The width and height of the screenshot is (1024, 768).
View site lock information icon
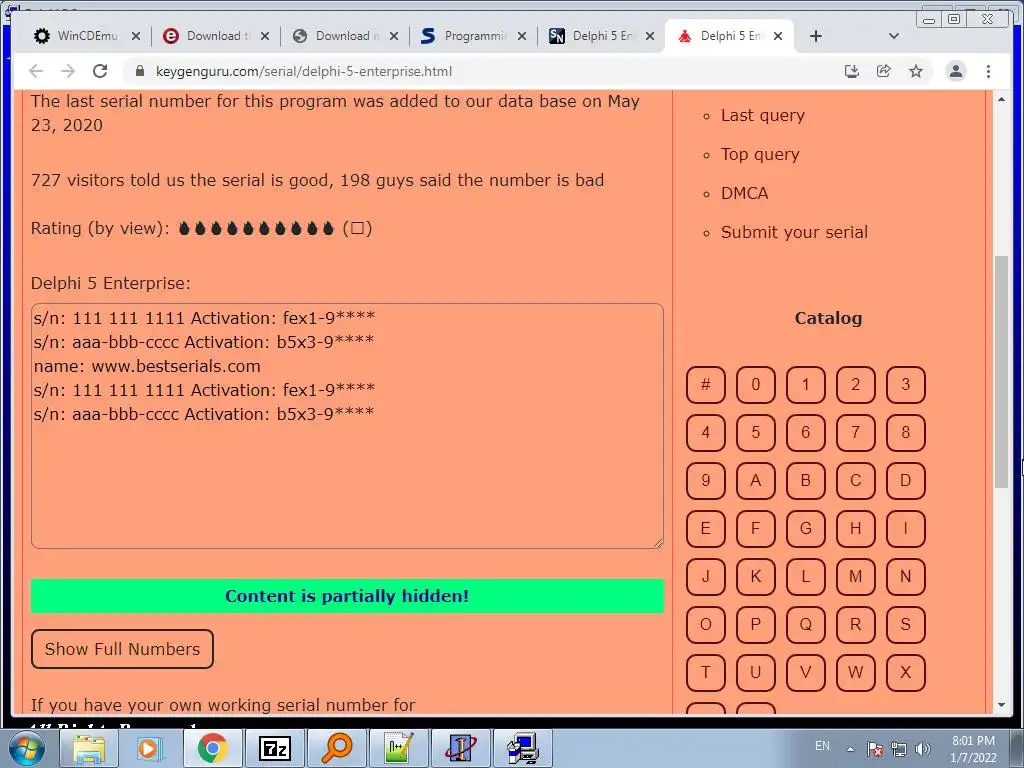click(x=139, y=71)
